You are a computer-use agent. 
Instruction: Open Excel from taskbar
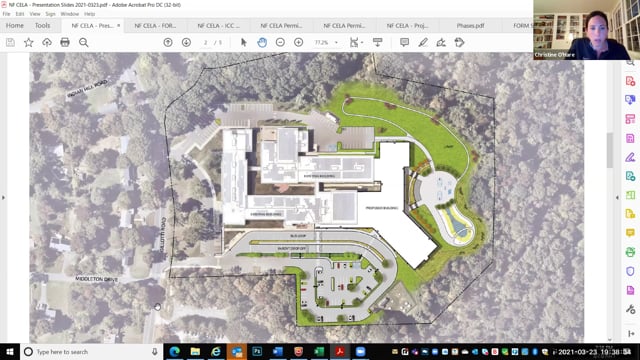coord(319,351)
